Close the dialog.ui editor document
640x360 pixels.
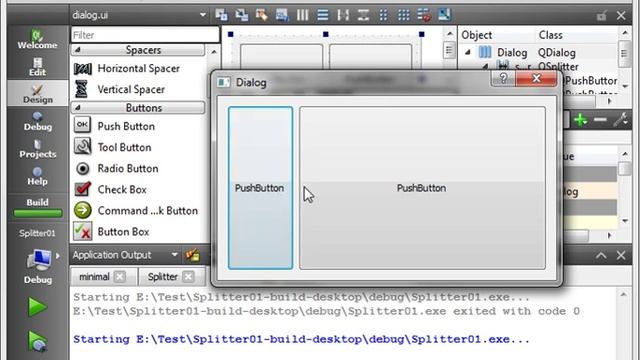(x=621, y=16)
